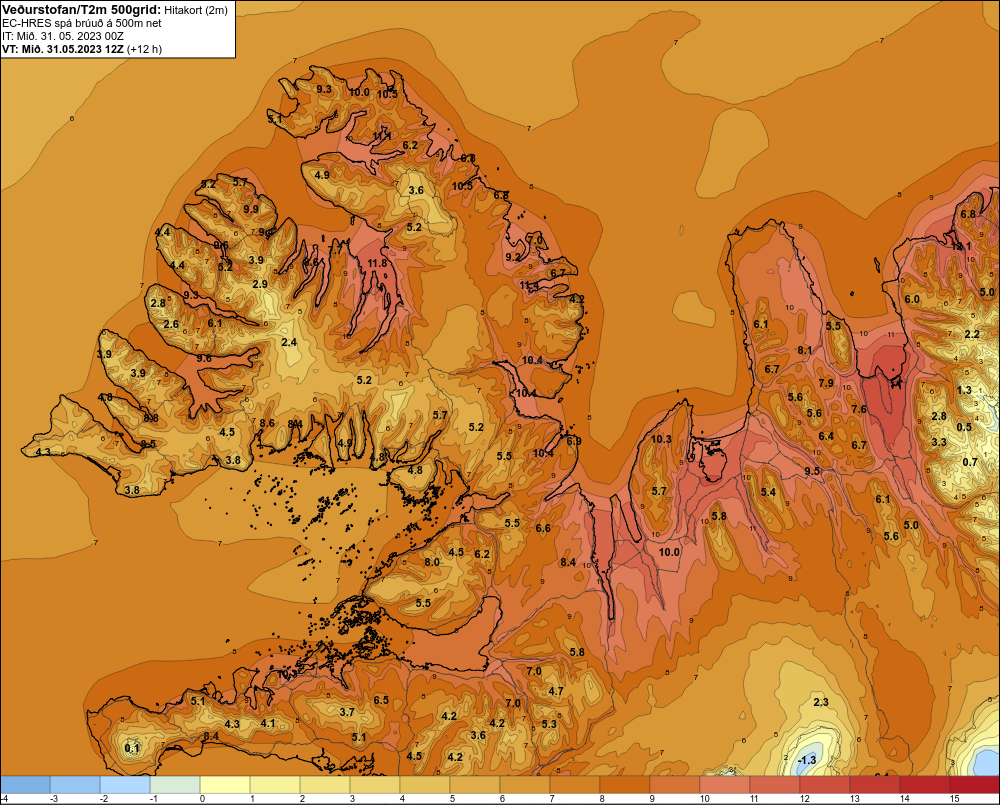Click the '0.7' temperature value on map
Viewport: 1000px width, 805px height.
[x=969, y=462]
